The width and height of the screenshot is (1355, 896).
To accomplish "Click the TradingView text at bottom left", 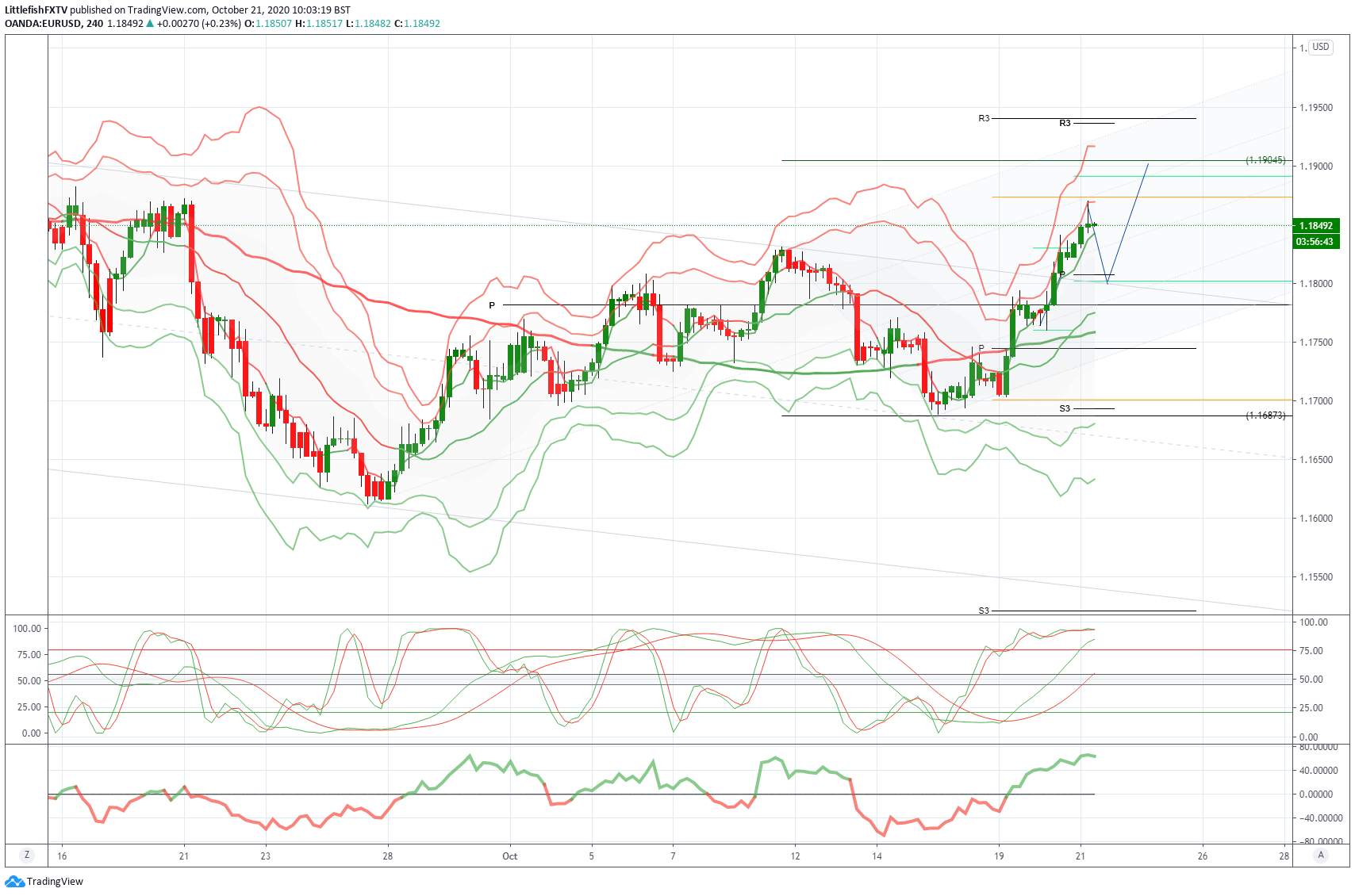I will (56, 882).
